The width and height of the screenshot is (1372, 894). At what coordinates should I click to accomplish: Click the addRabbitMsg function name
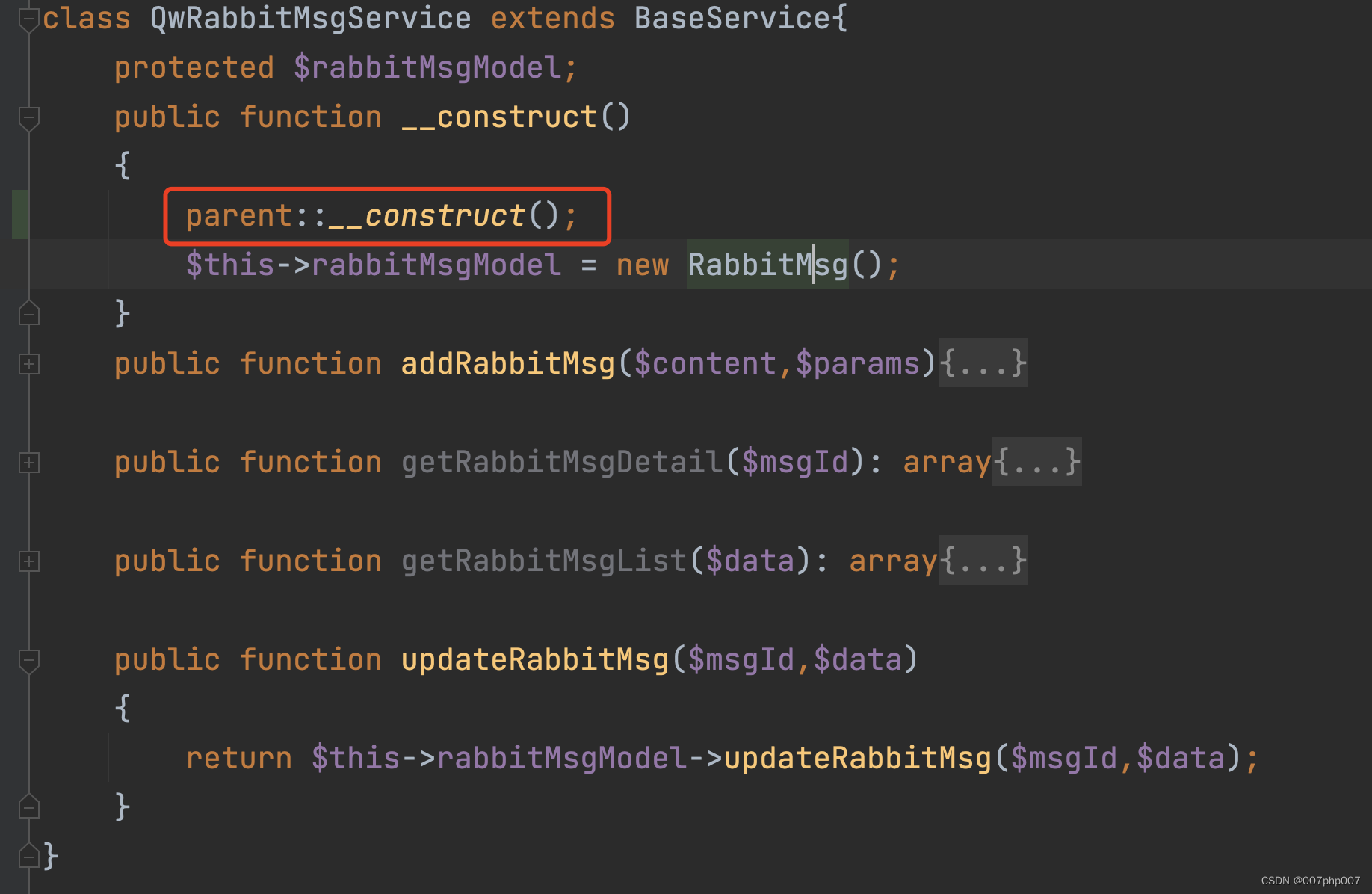508,363
